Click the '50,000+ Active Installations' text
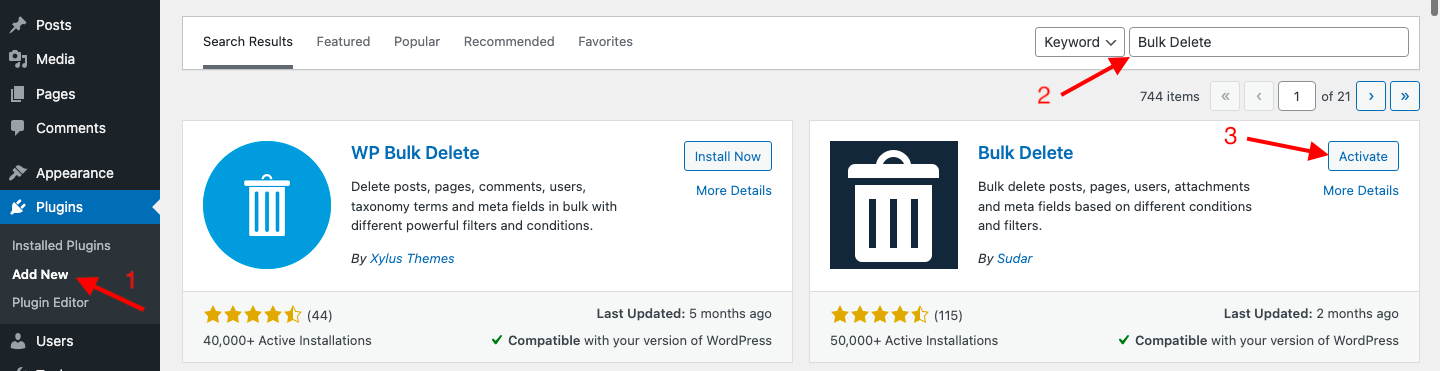The image size is (1440, 371). (914, 340)
